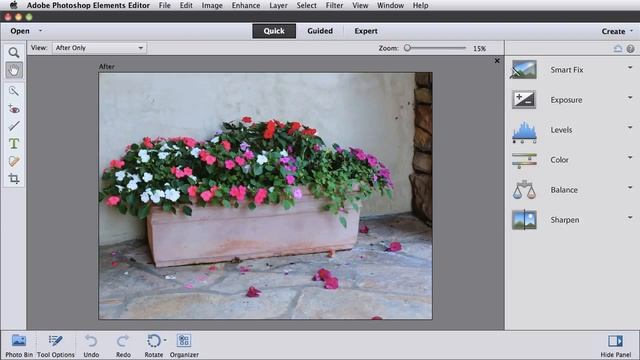The image size is (640, 360).
Task: Open the Apple menu
Action: (x=13, y=5)
